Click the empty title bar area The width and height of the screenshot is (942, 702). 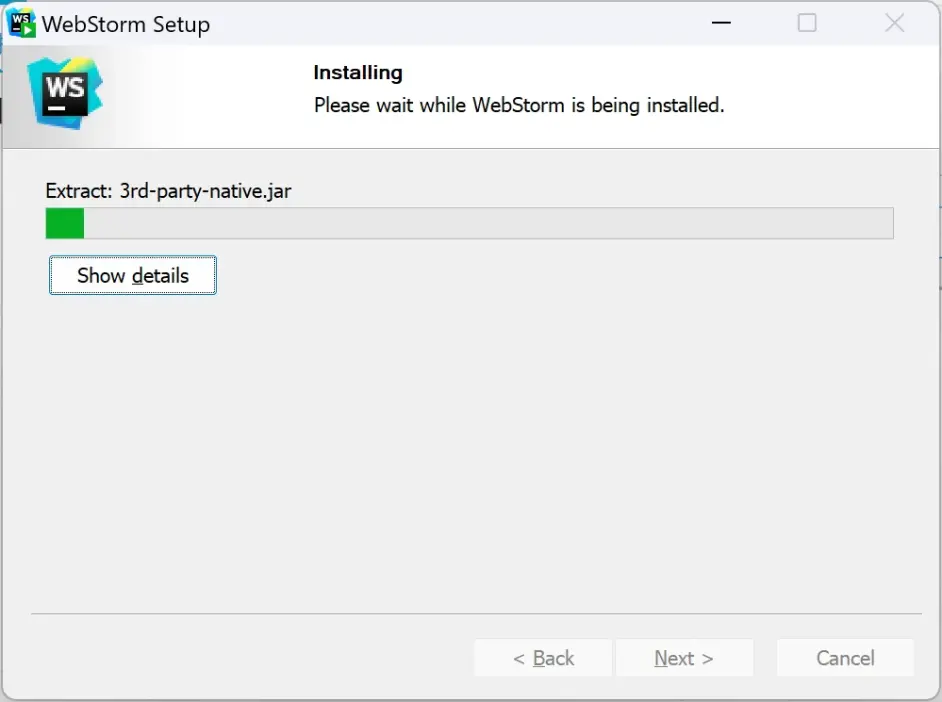tap(450, 23)
